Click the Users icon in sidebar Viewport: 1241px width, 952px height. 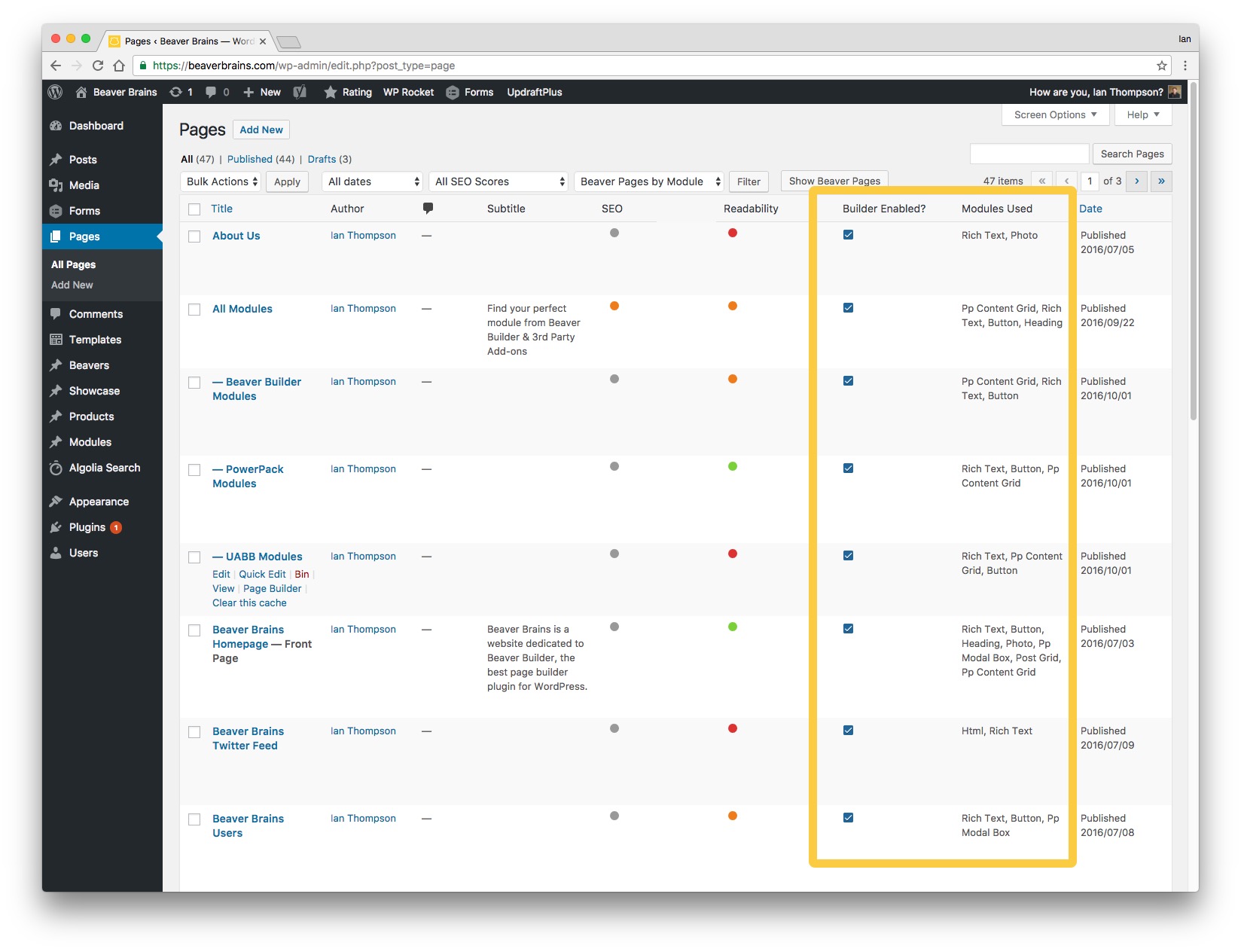56,553
